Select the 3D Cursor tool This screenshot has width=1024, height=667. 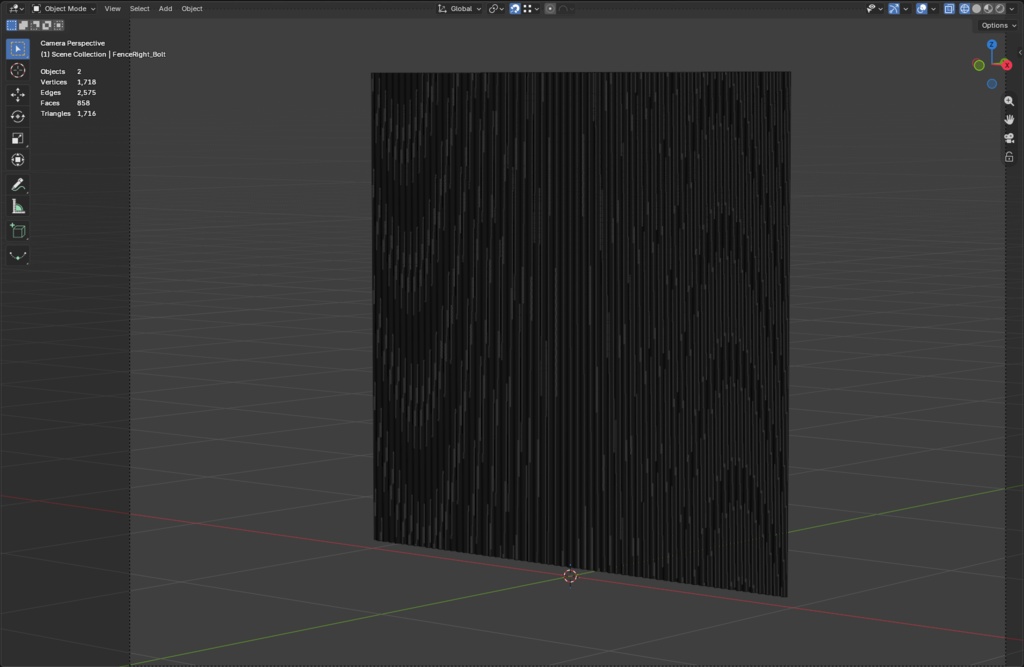click(18, 71)
